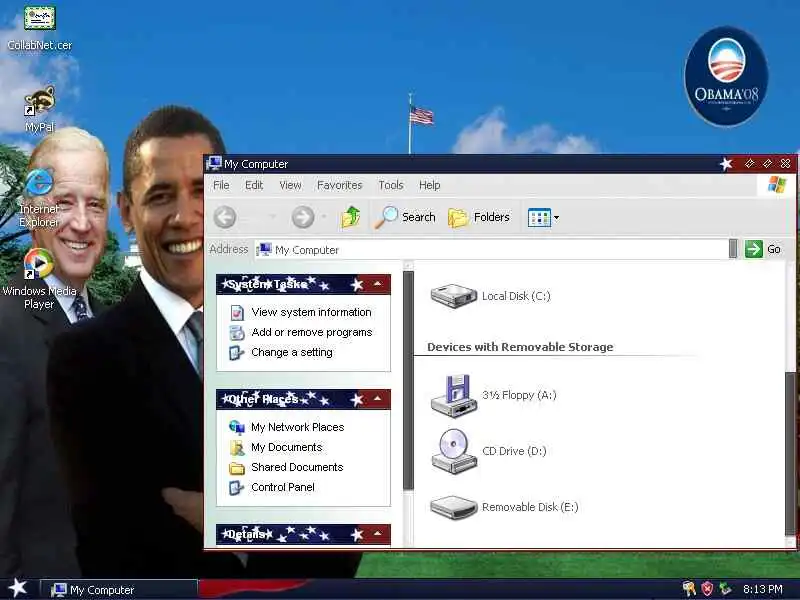The width and height of the screenshot is (800, 600).
Task: Open Back button history dropdown arrow
Action: pos(273,217)
